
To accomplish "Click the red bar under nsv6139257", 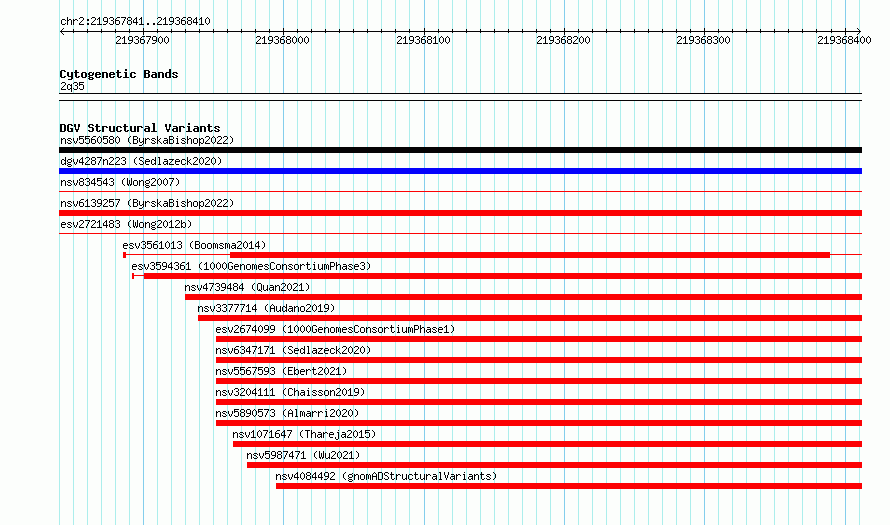I will [460, 213].
